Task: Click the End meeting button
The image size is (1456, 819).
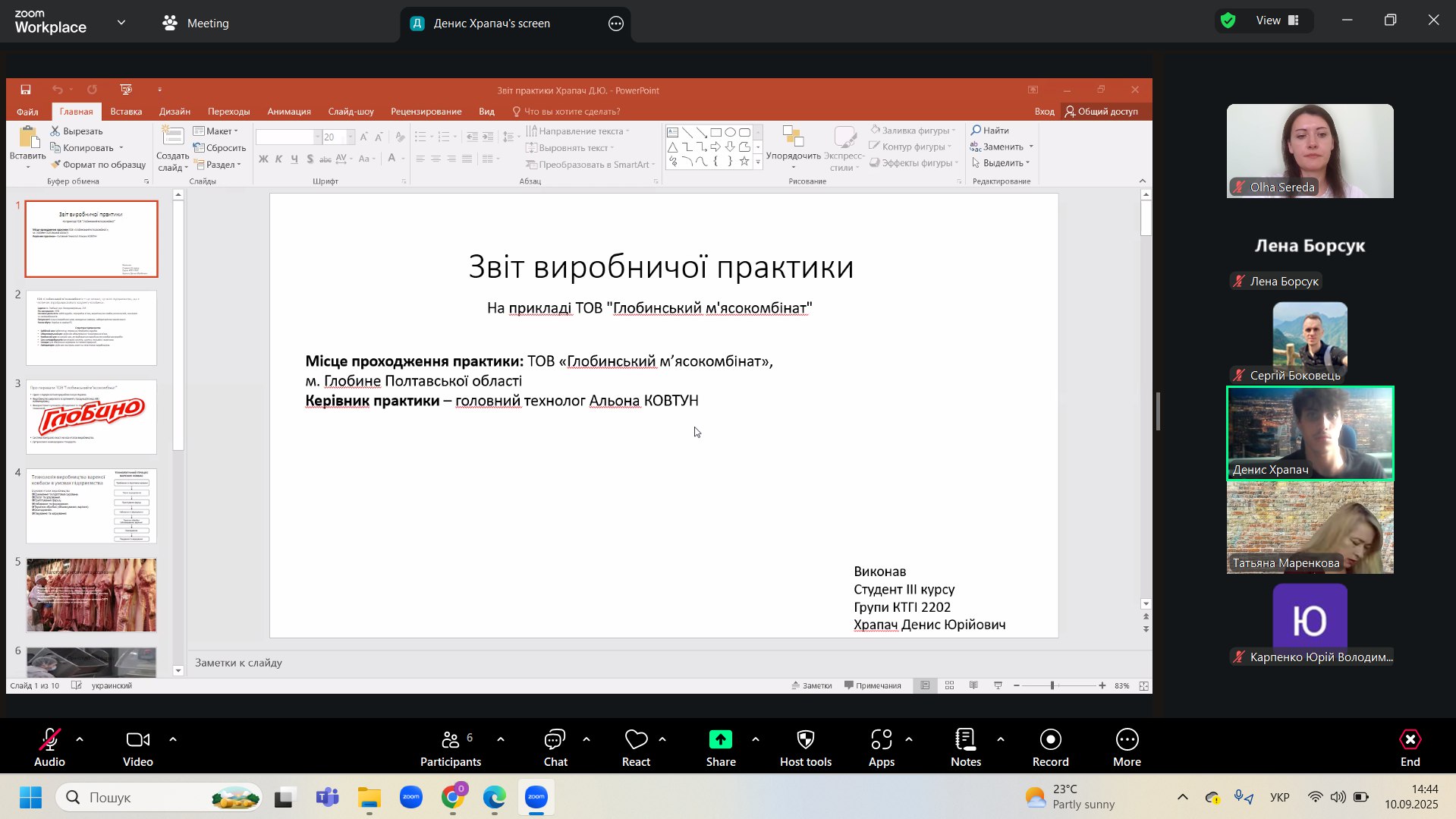Action: (x=1410, y=748)
